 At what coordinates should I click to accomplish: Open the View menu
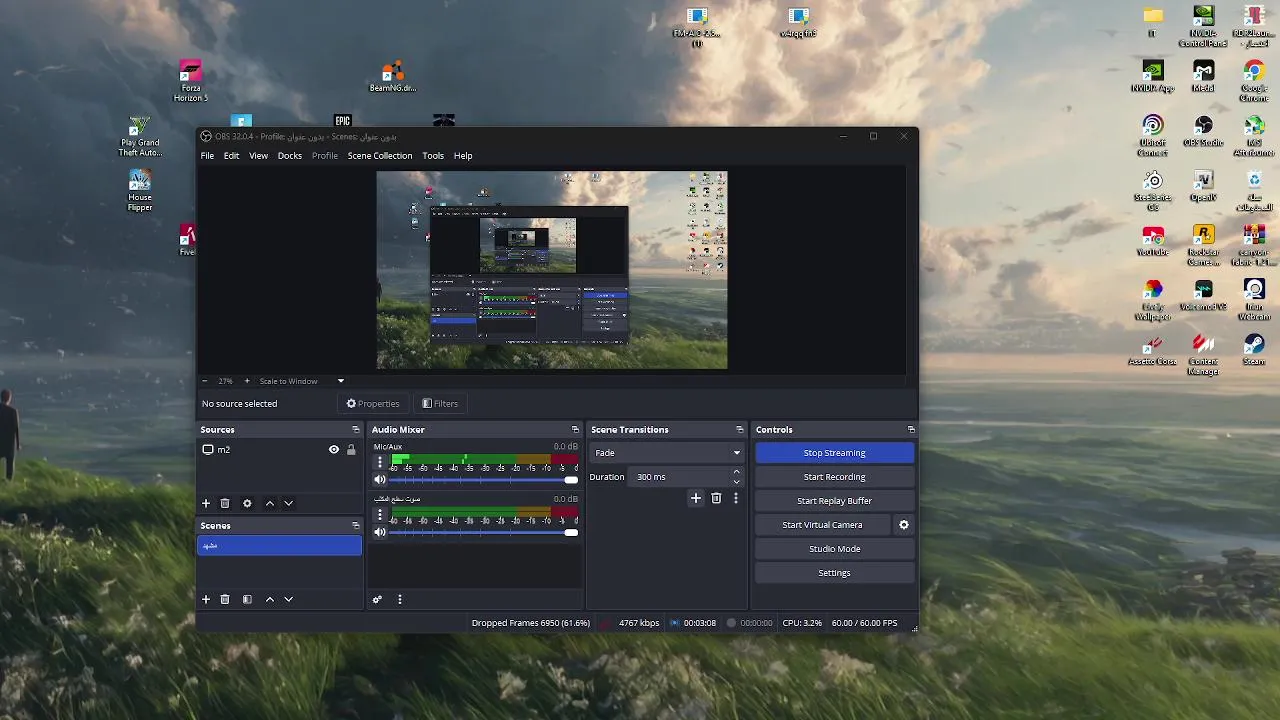point(258,156)
